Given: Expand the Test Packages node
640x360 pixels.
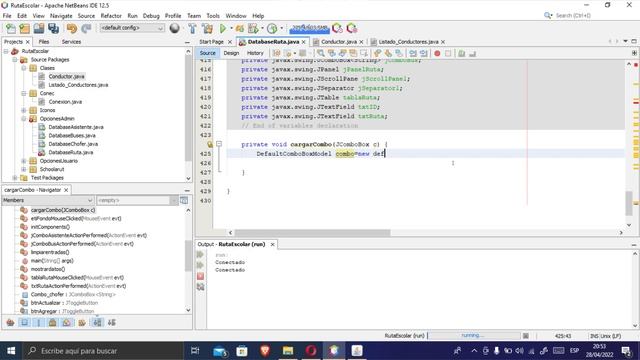Looking at the screenshot, I should (x=15, y=178).
